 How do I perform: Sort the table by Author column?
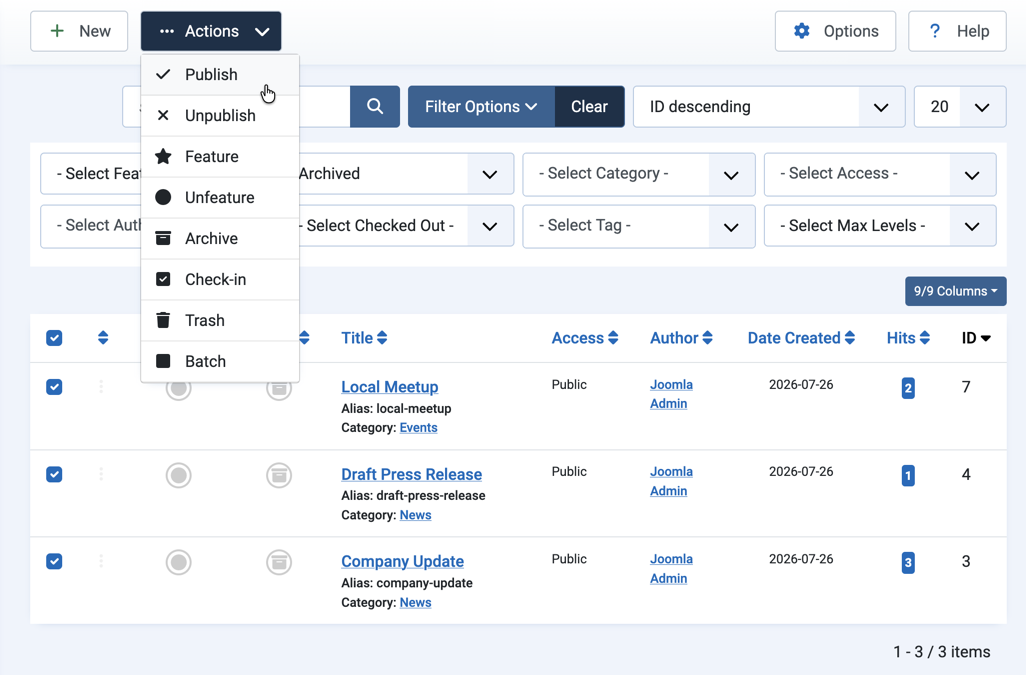[x=681, y=338]
